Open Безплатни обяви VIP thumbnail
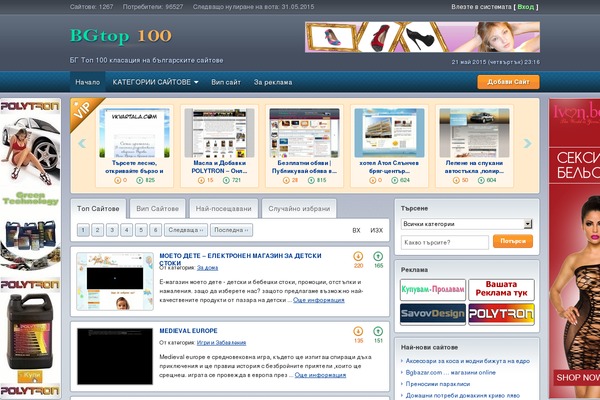The width and height of the screenshot is (600, 400). (x=304, y=133)
